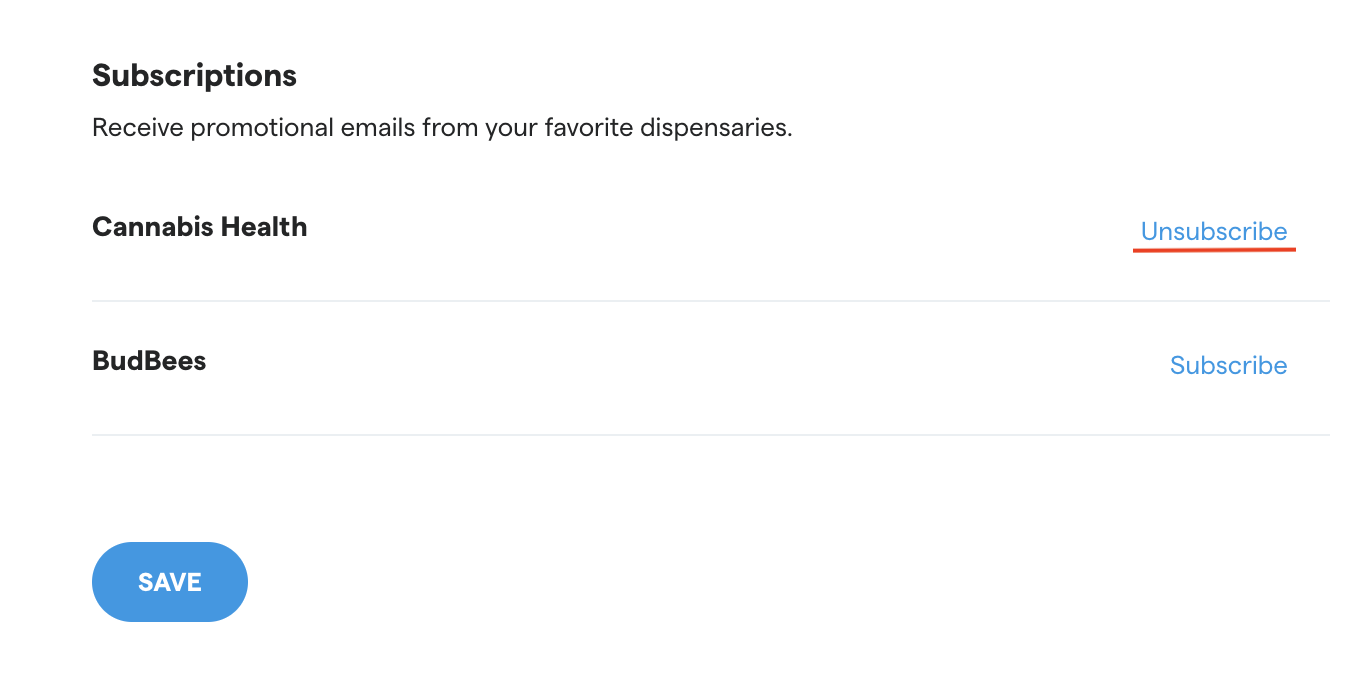Click the divider line below BudBees
This screenshot has width=1372, height=682.
(x=710, y=435)
